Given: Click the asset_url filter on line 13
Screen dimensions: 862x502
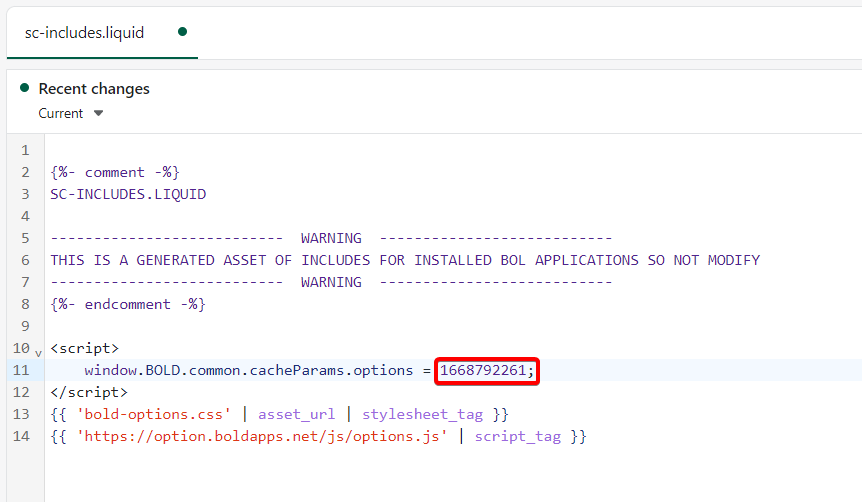Looking at the screenshot, I should click(x=296, y=414).
